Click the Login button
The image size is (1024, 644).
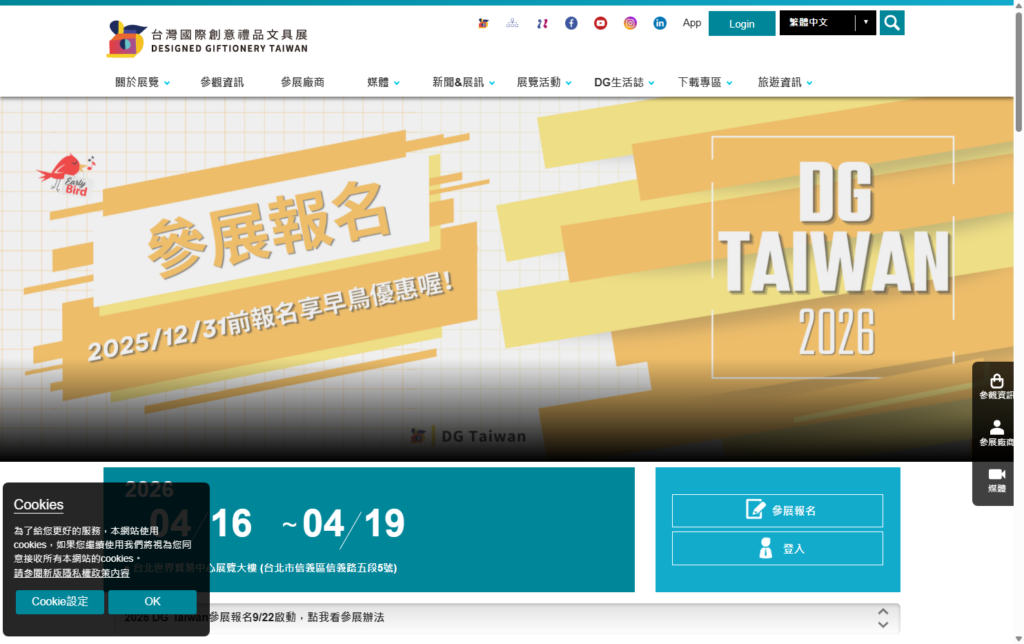[741, 24]
